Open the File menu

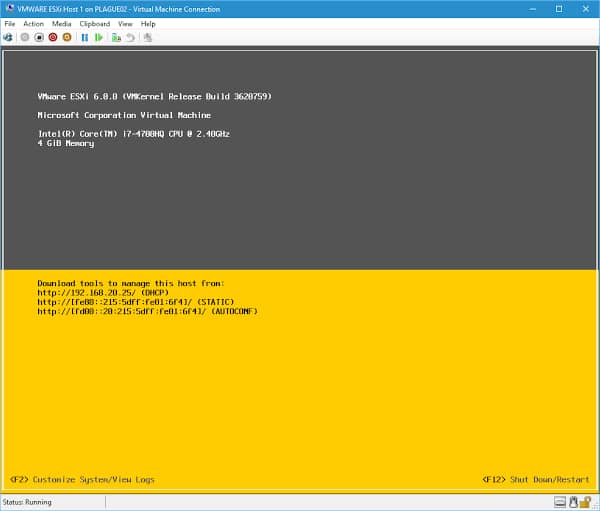(10, 24)
